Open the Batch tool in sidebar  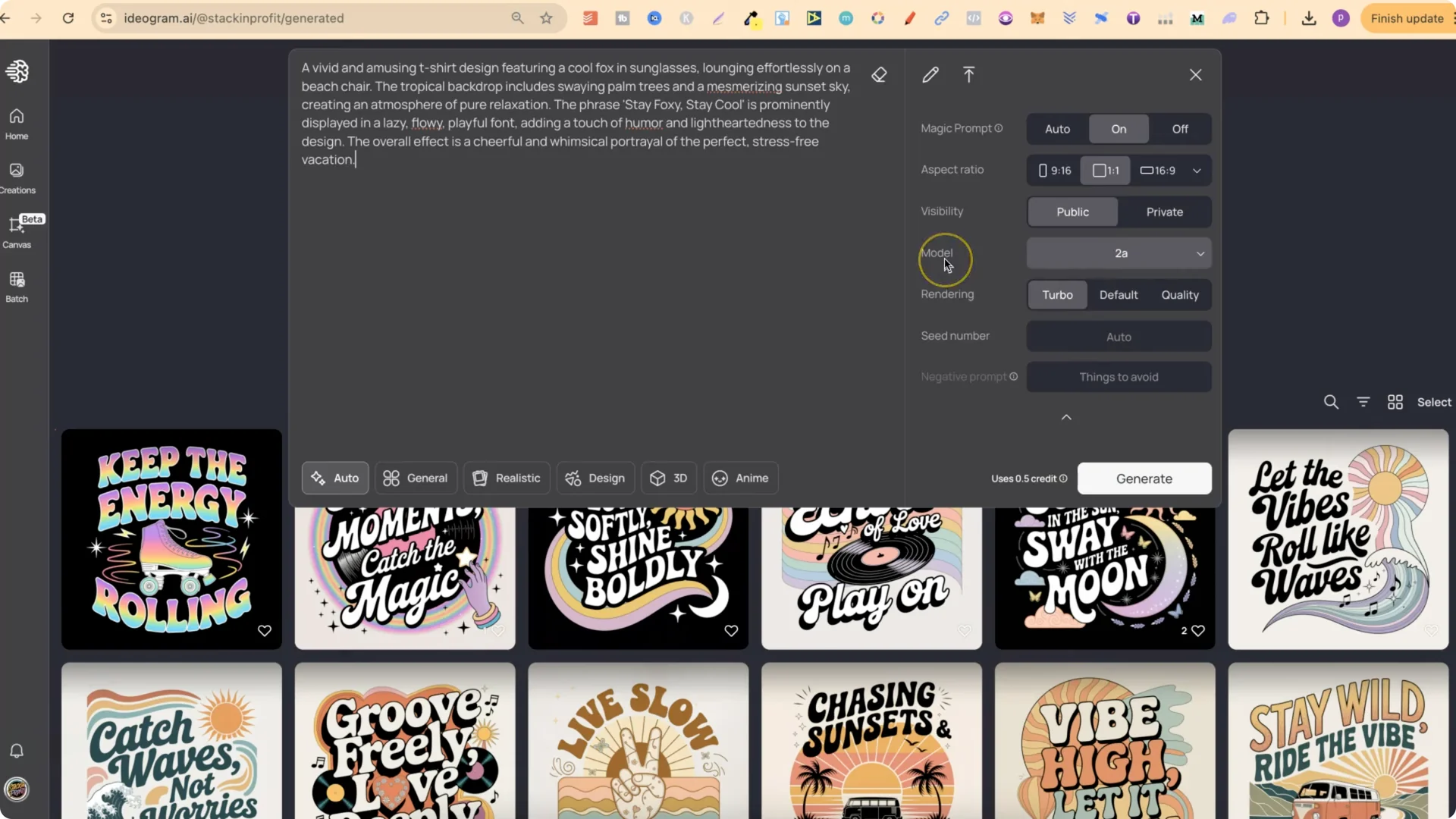point(16,286)
